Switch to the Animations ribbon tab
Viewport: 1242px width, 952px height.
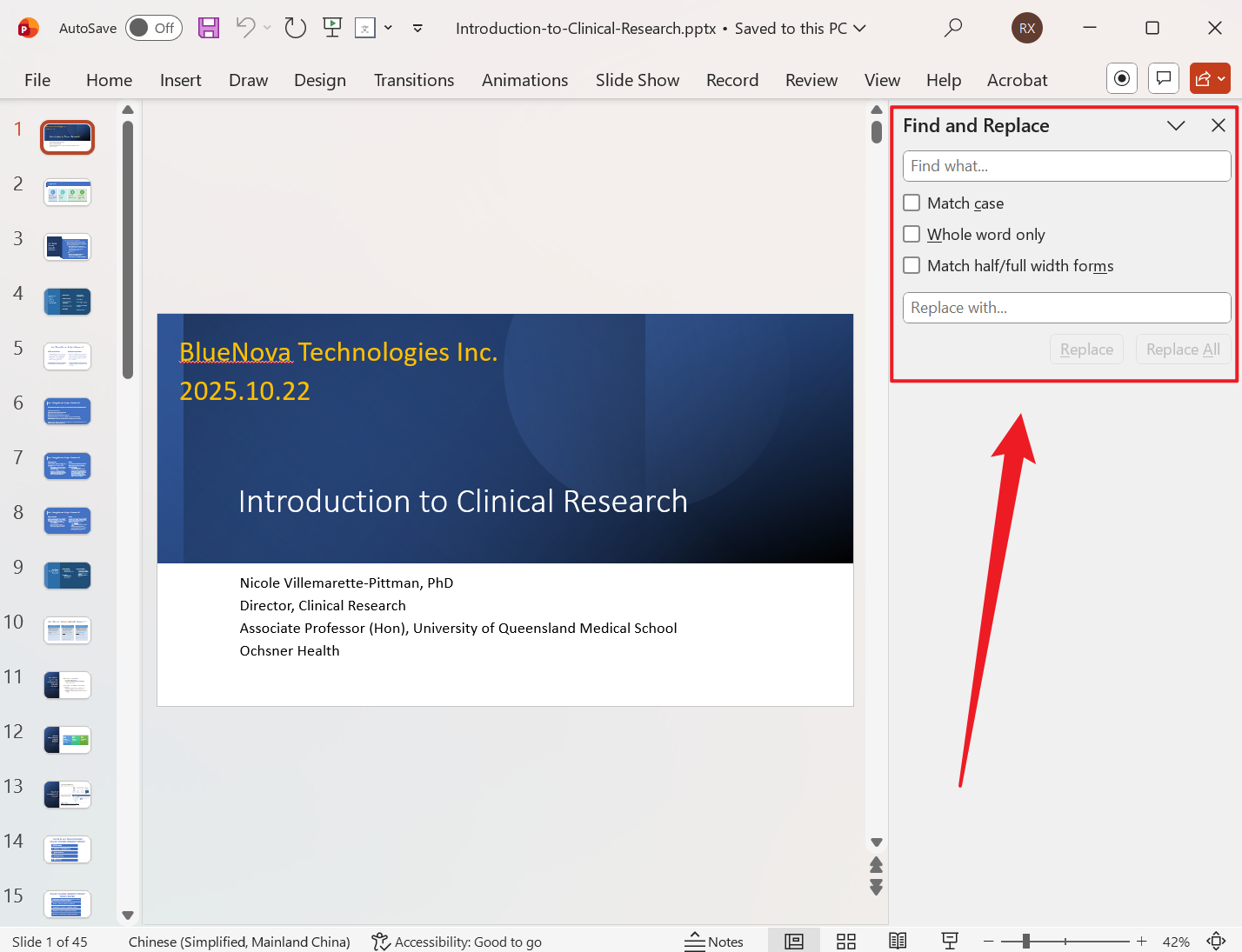point(524,79)
